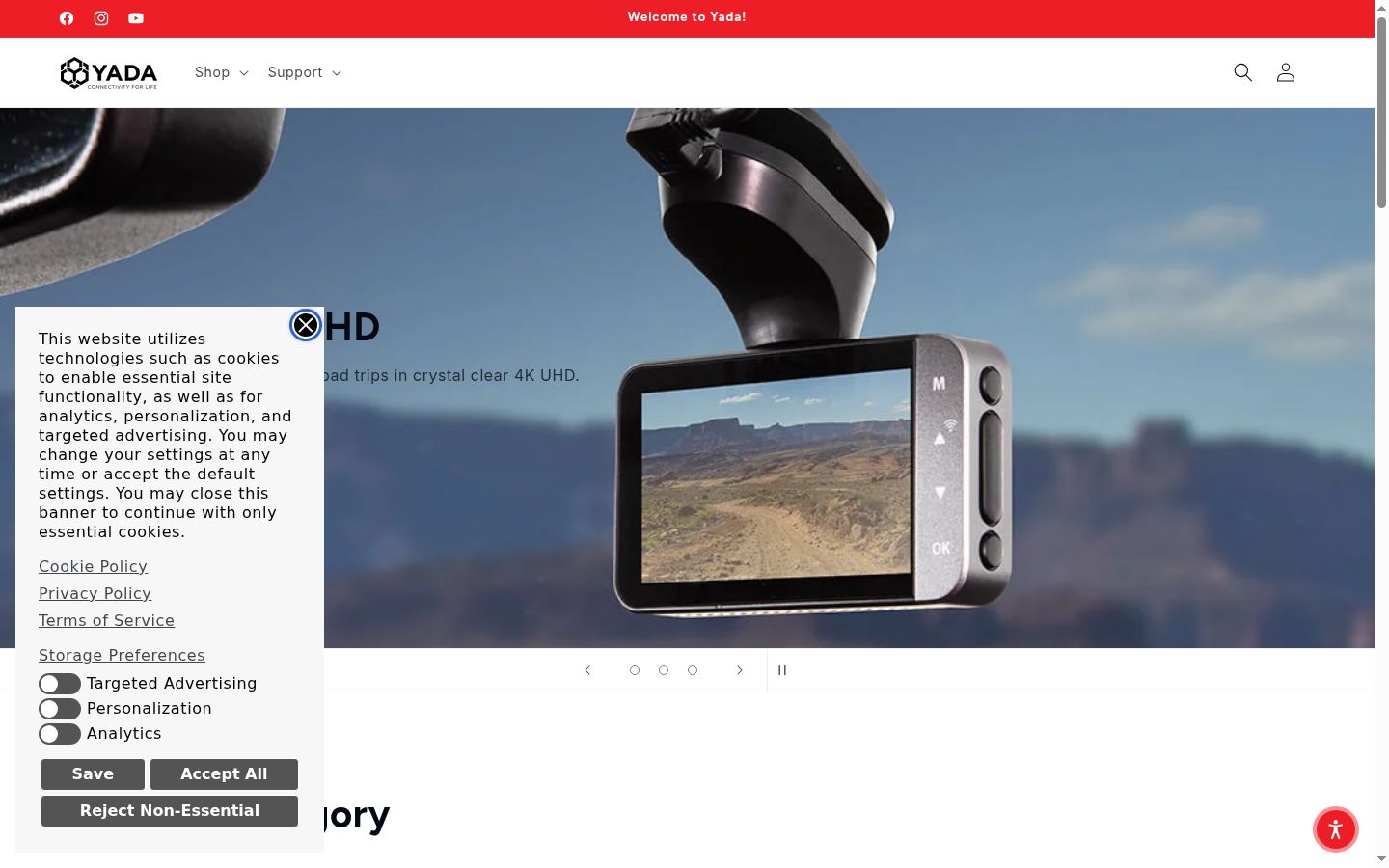Click the page vertical scrollbar
Viewport: 1389px width, 868px height.
[1381, 111]
